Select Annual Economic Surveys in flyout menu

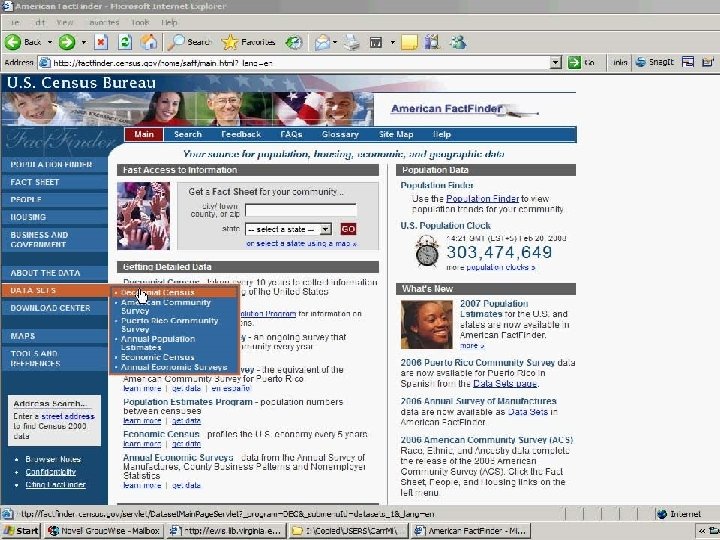(x=174, y=367)
